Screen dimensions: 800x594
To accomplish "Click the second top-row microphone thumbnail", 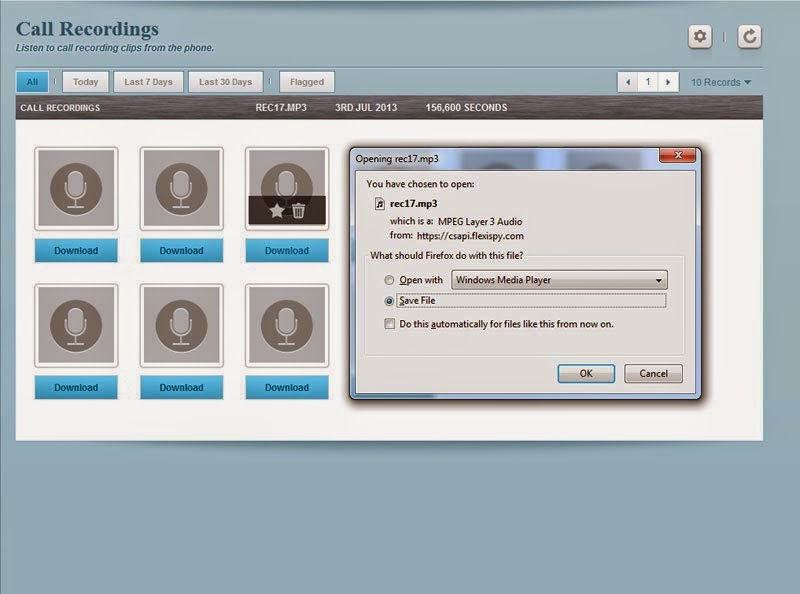I will 181,188.
